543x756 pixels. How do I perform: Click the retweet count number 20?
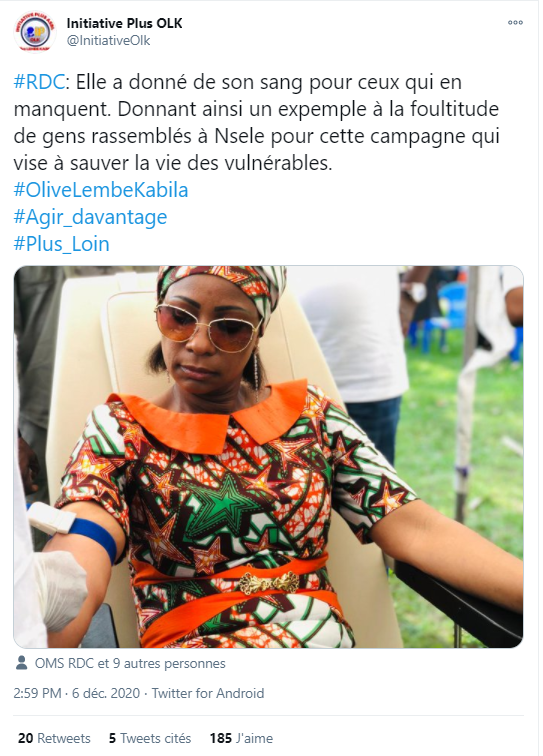[x=26, y=738]
